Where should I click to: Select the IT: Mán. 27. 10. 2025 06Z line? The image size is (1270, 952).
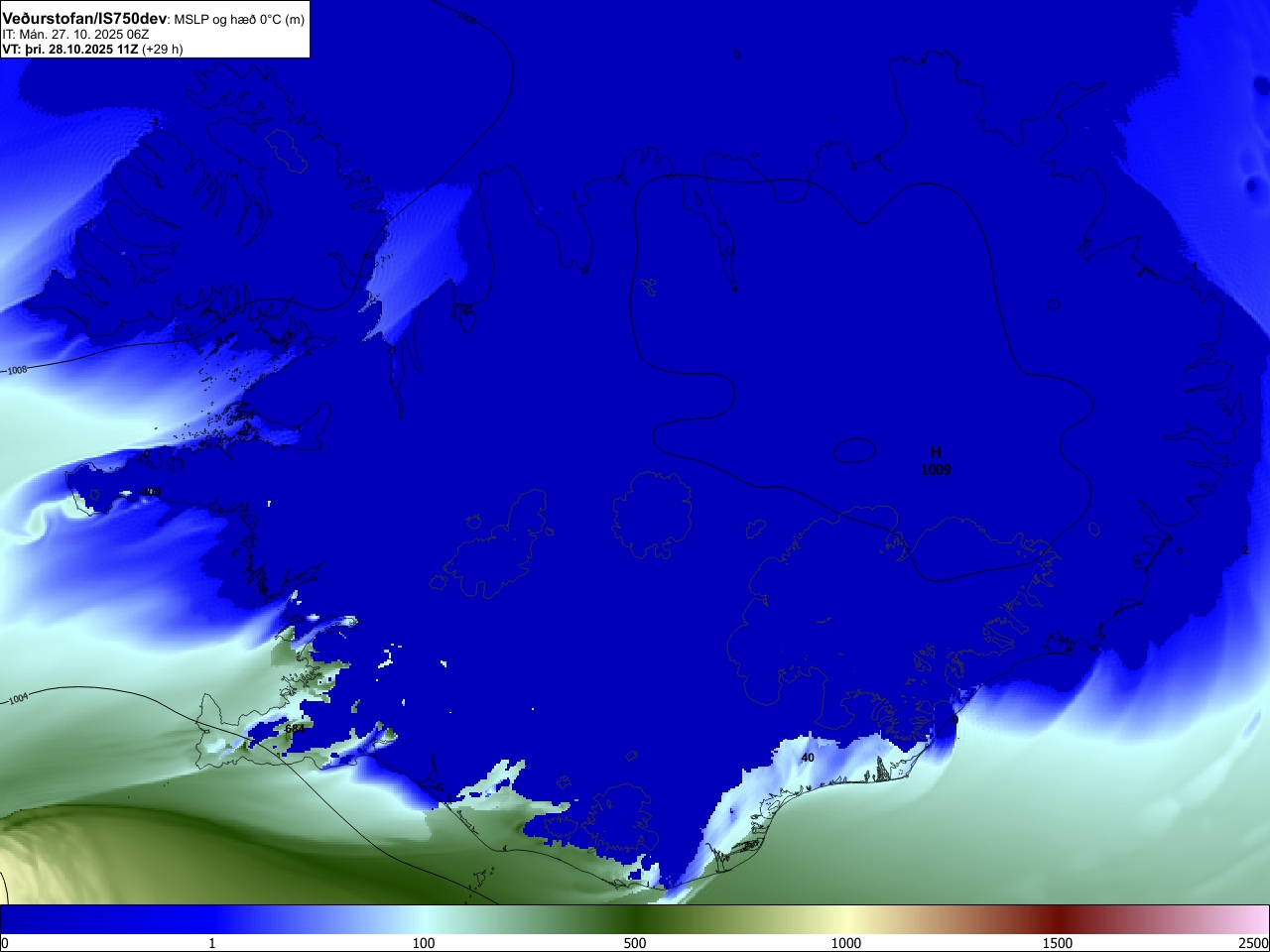tap(75, 35)
